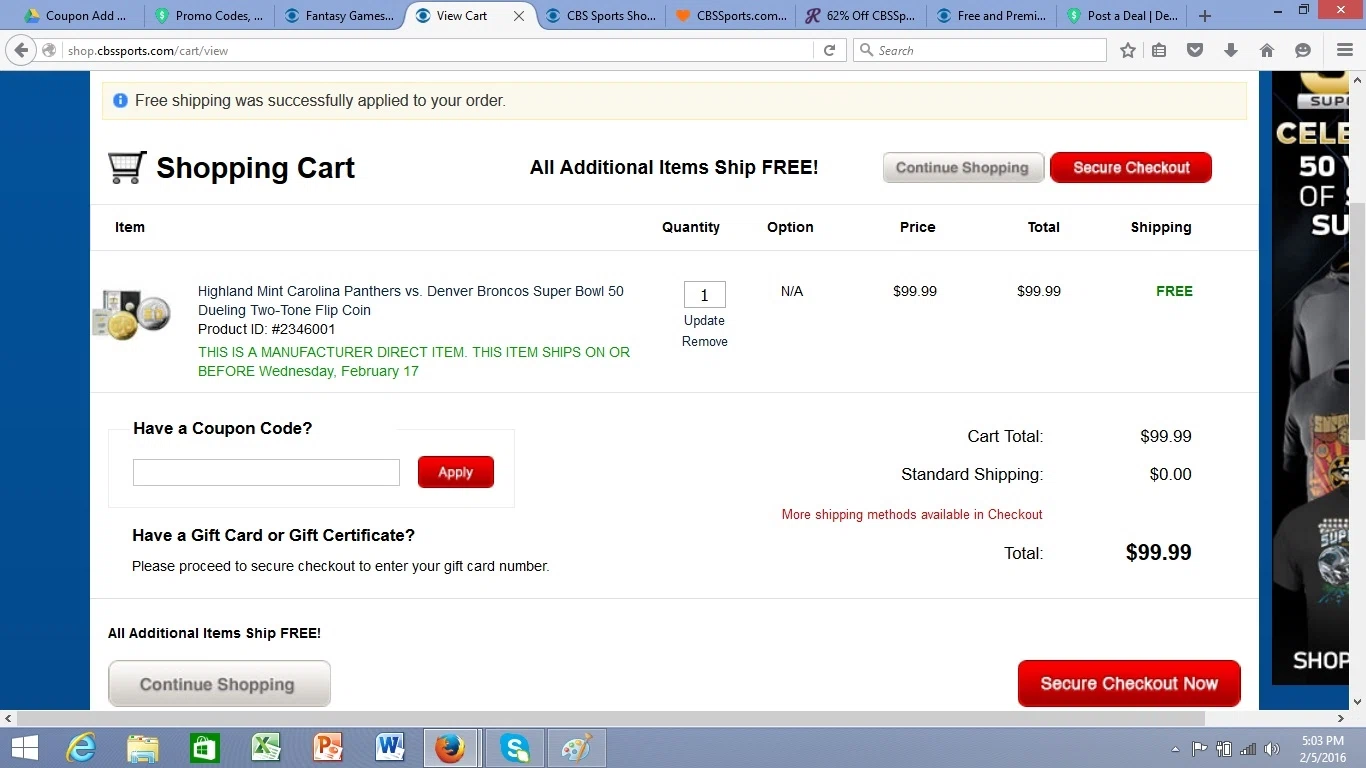Open the Downloads arrow icon

pos(1231,50)
